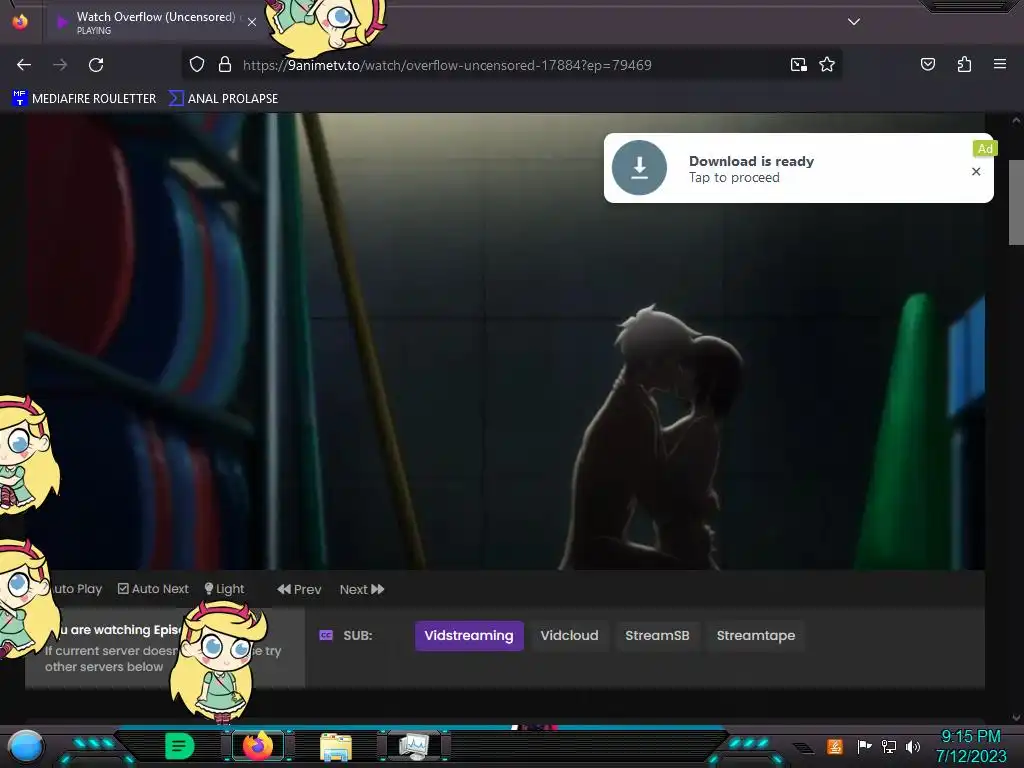Screen dimensions: 1024x768
Task: Open the Firefox hamburger menu
Action: click(999, 64)
